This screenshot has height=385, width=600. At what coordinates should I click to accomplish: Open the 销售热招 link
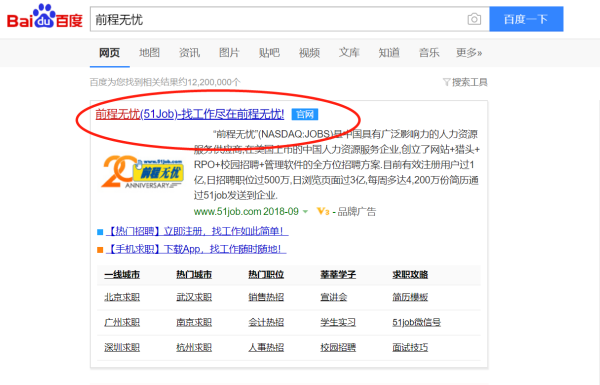pos(266,297)
